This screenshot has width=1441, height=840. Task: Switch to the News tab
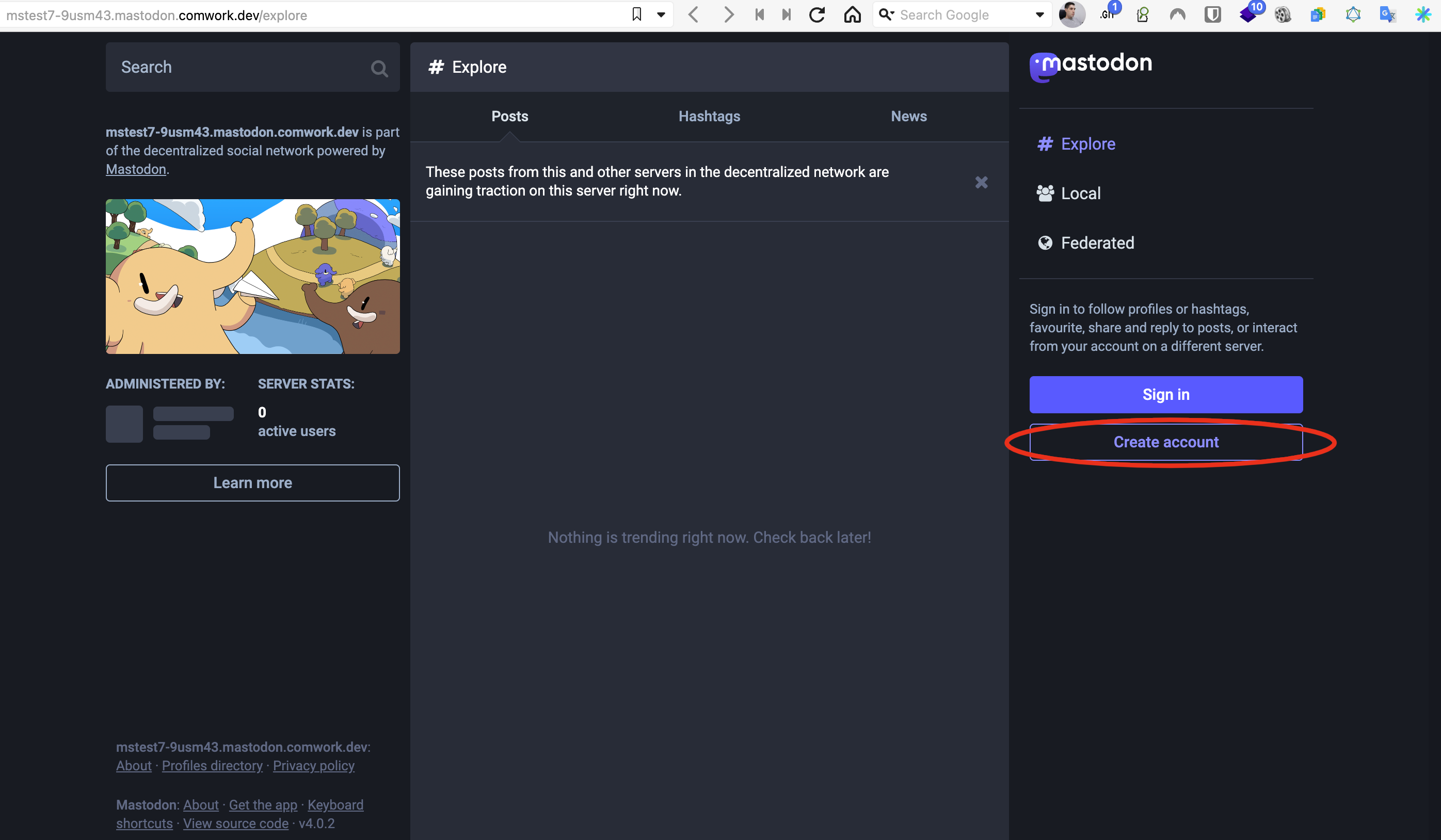pyautogui.click(x=909, y=116)
